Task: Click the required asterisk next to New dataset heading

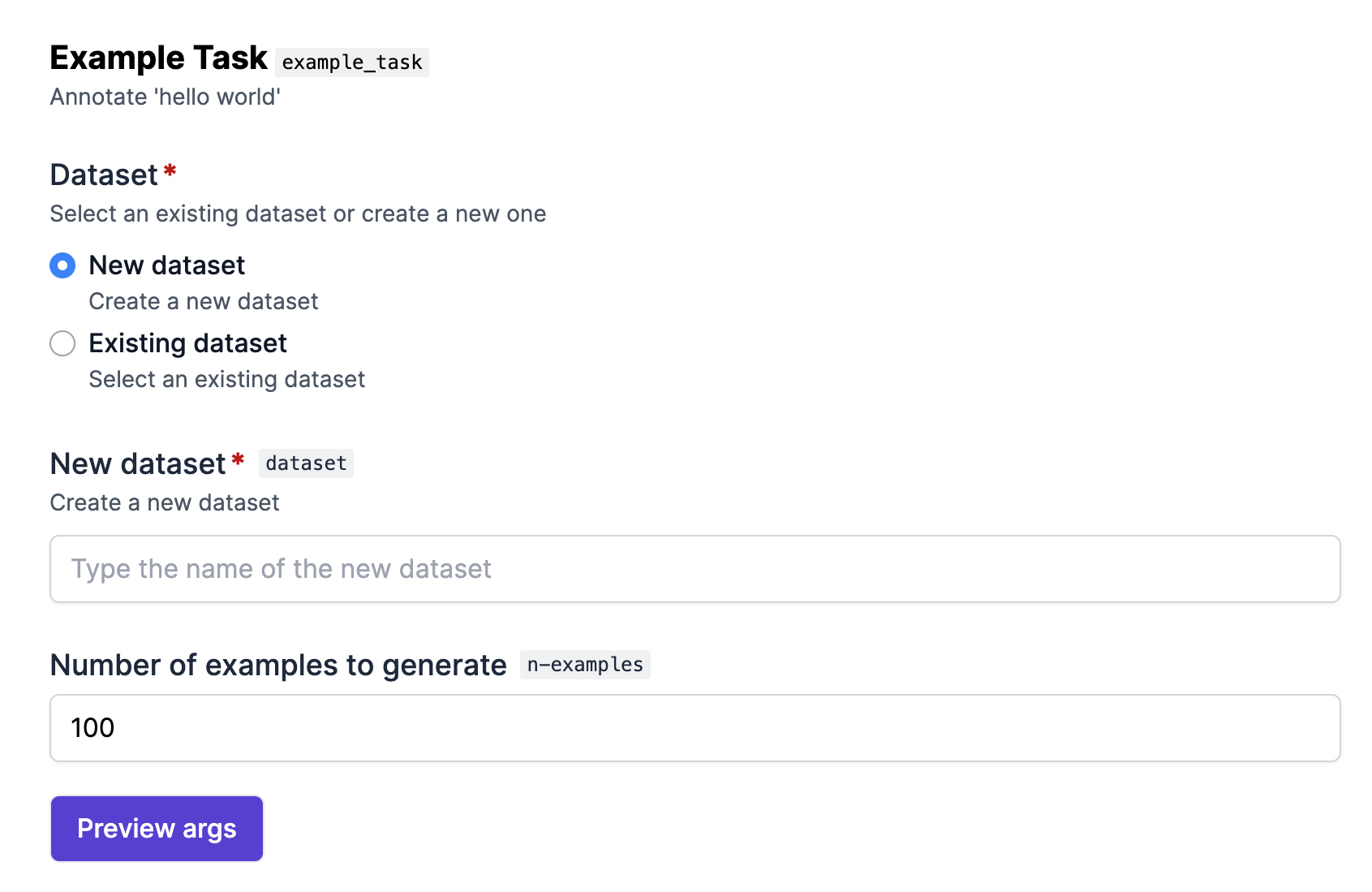Action: coord(238,460)
